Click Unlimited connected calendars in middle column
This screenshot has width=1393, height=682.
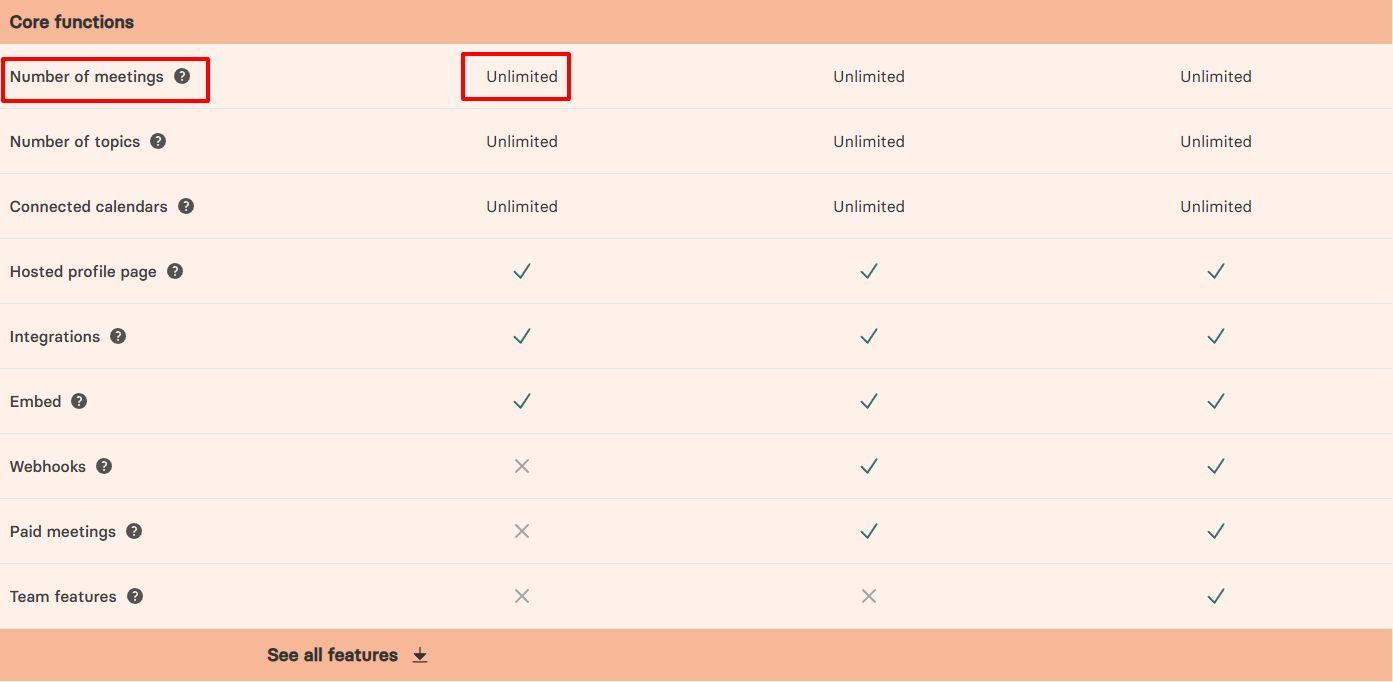click(x=868, y=206)
